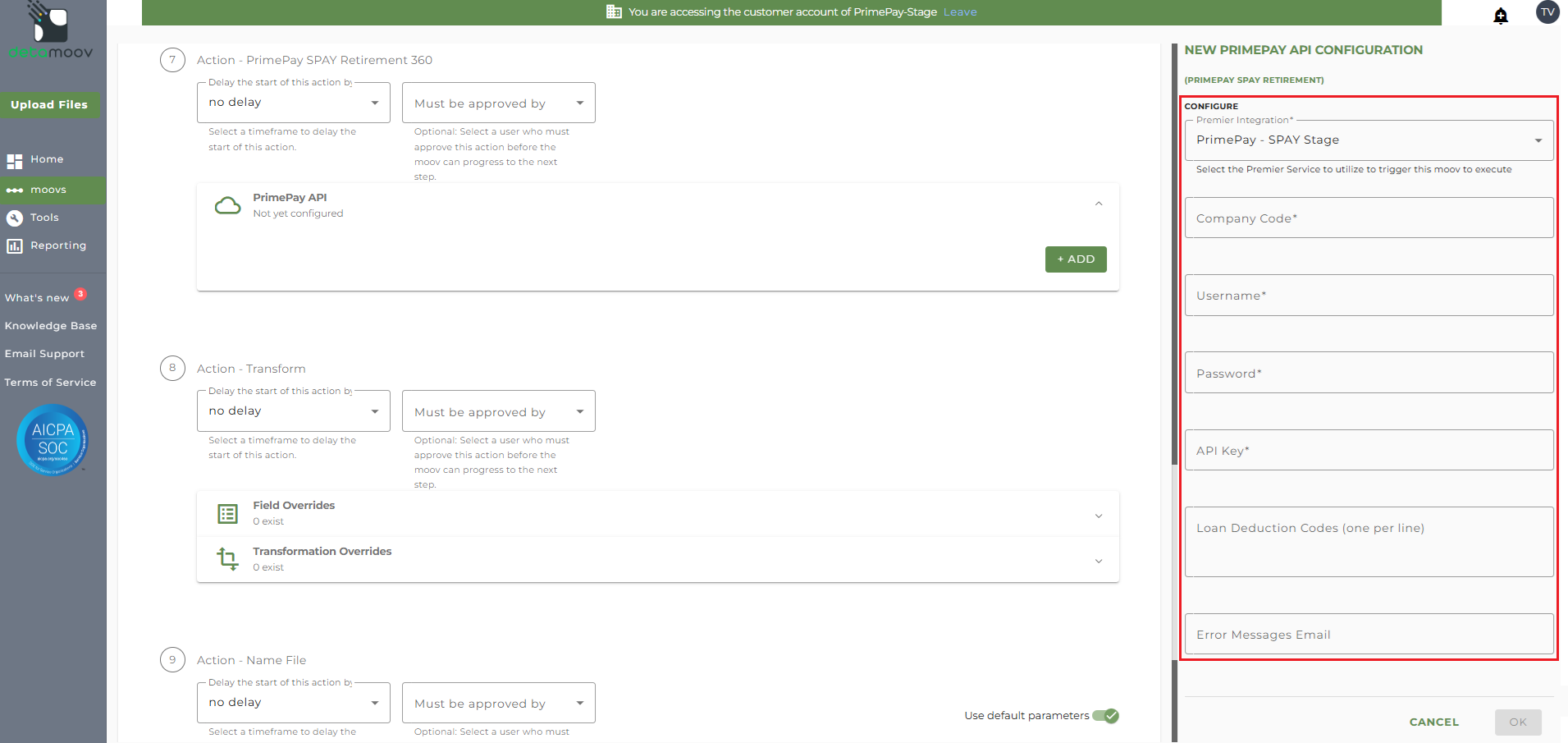Click the 'Action - PrimePay SPAY Retirement 360' heading
Image resolution: width=1568 pixels, height=743 pixels.
coord(314,60)
